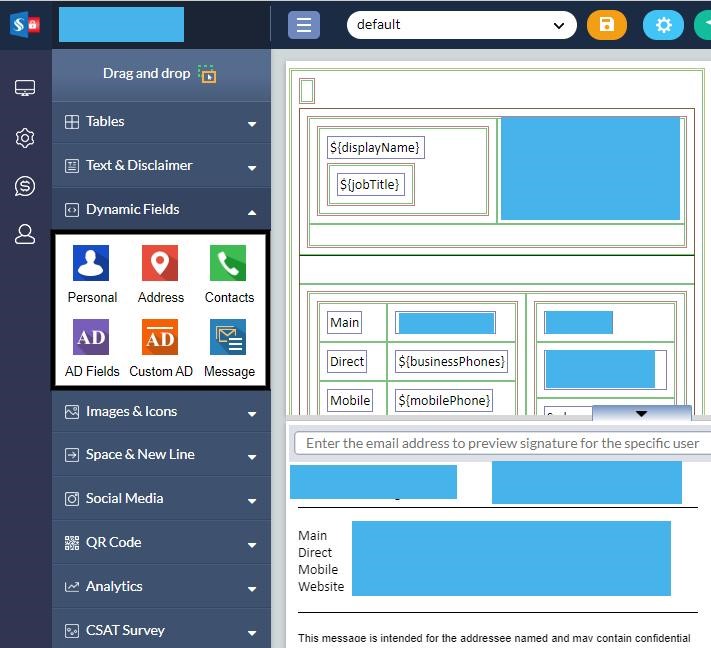This screenshot has height=648, width=711.
Task: Open the user profile sidebar icon
Action: (25, 235)
